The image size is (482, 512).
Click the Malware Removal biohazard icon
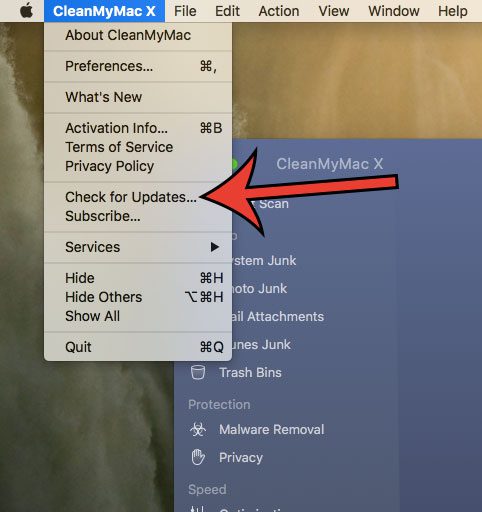point(198,429)
